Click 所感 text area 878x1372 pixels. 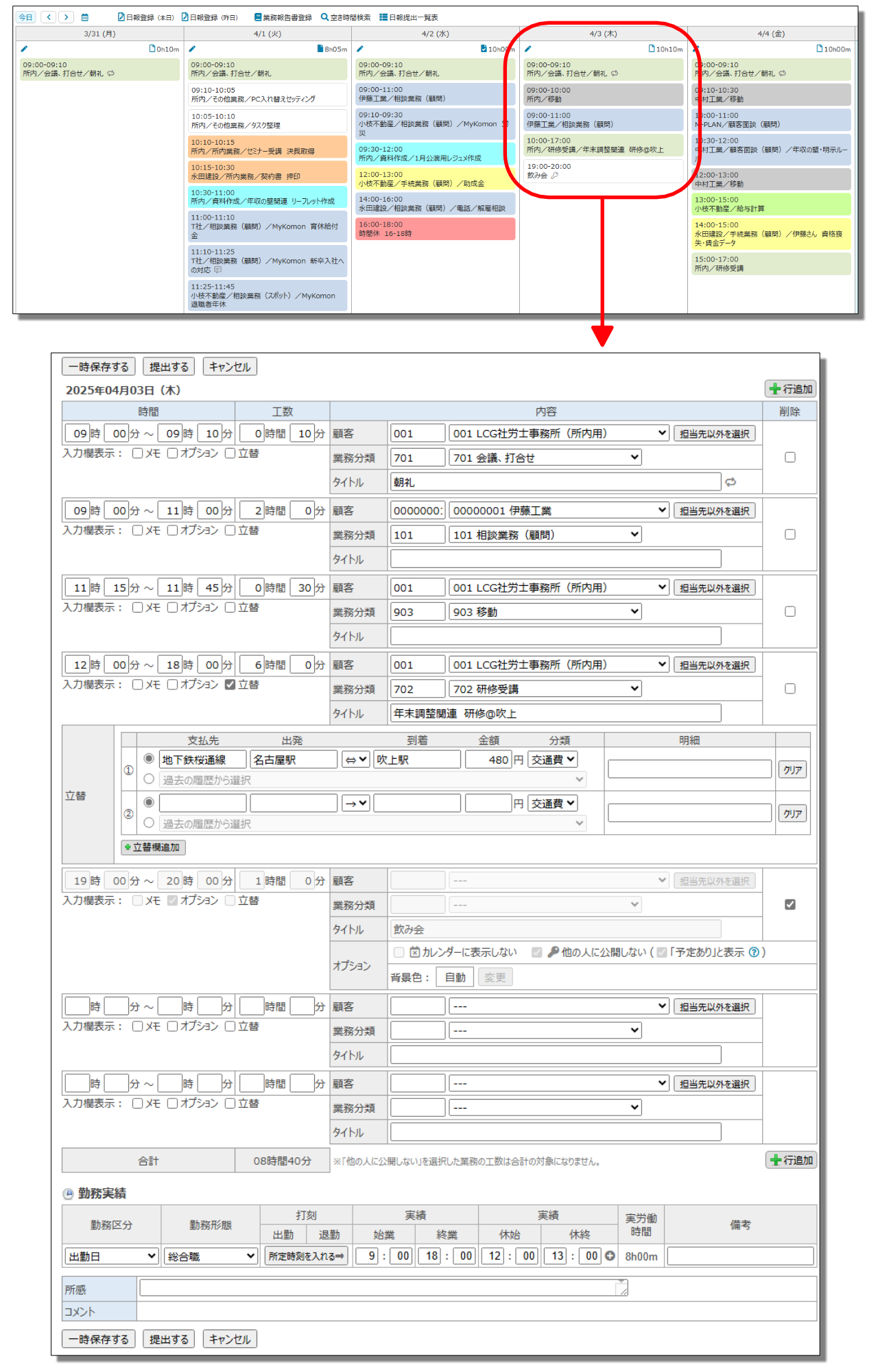click(x=384, y=1288)
